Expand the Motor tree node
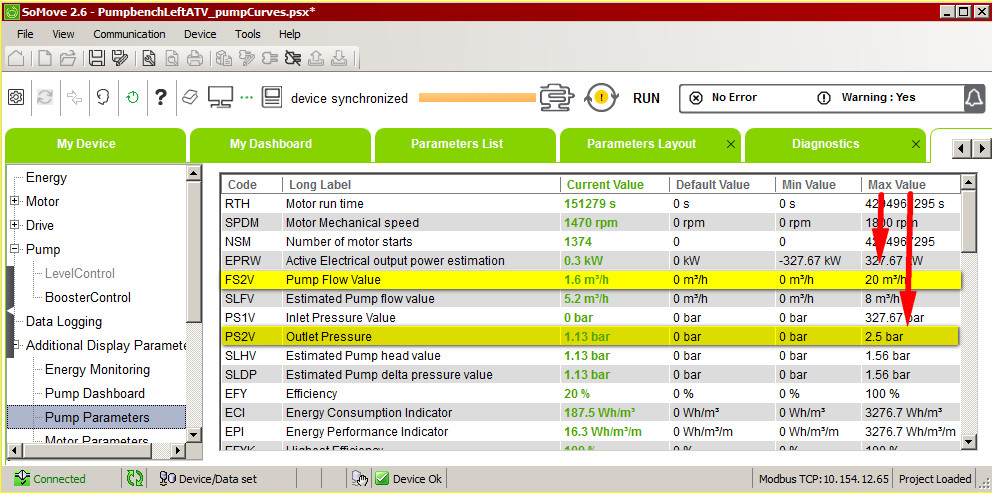Viewport: 992px width, 493px height. pos(14,201)
